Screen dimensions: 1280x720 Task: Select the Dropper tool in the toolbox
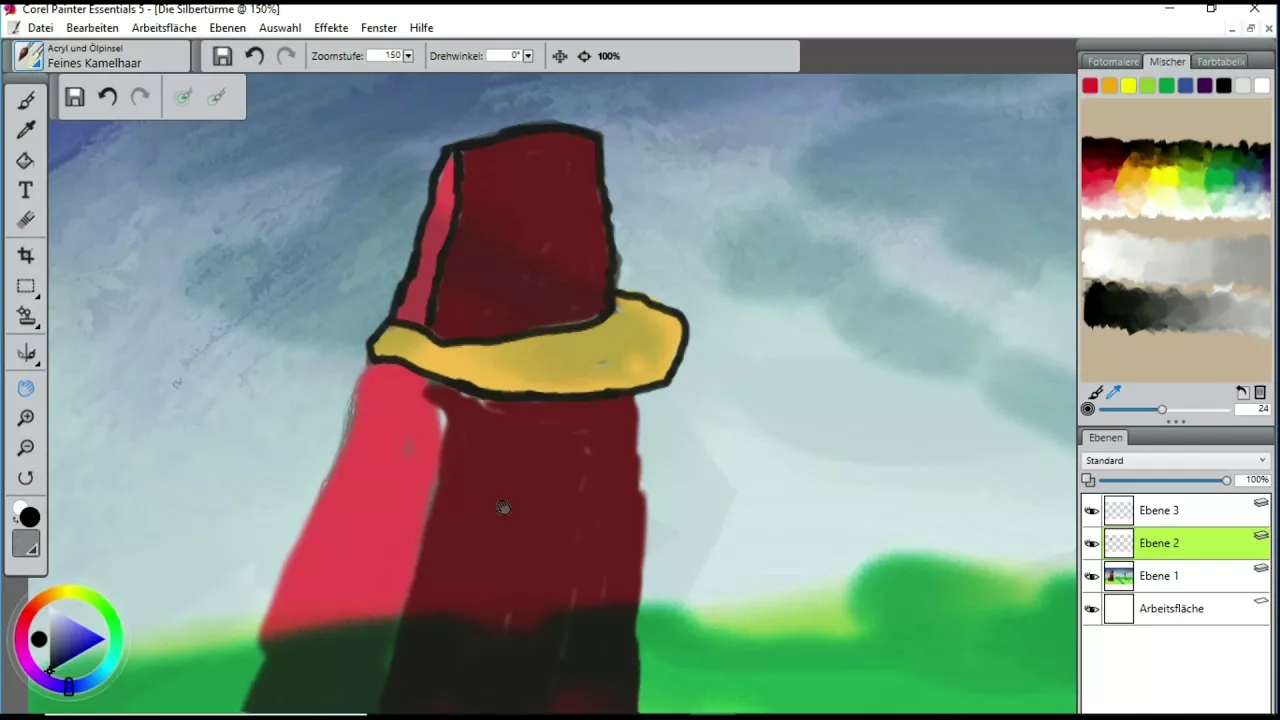(26, 130)
